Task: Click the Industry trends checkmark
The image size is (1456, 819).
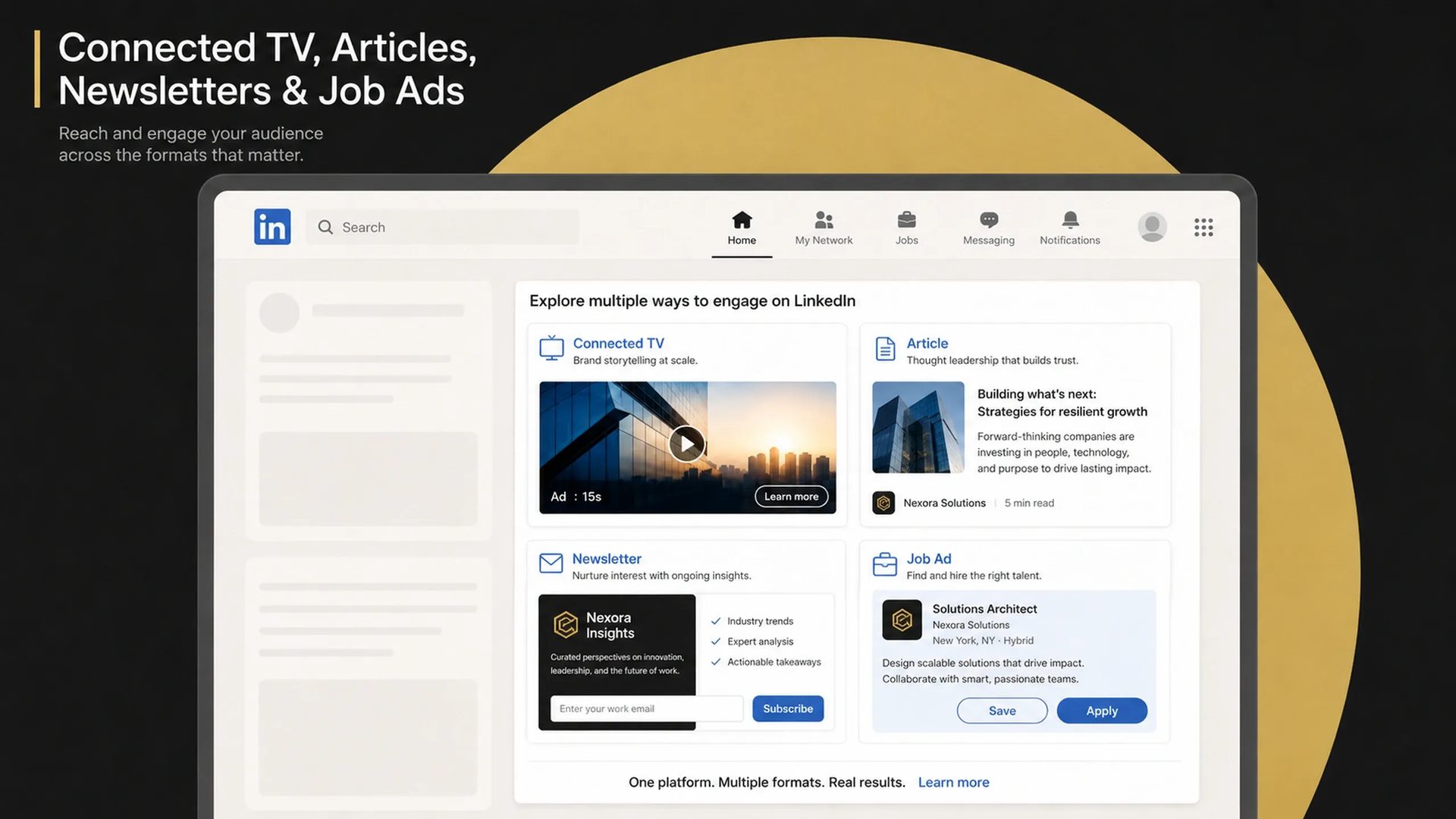Action: click(715, 621)
